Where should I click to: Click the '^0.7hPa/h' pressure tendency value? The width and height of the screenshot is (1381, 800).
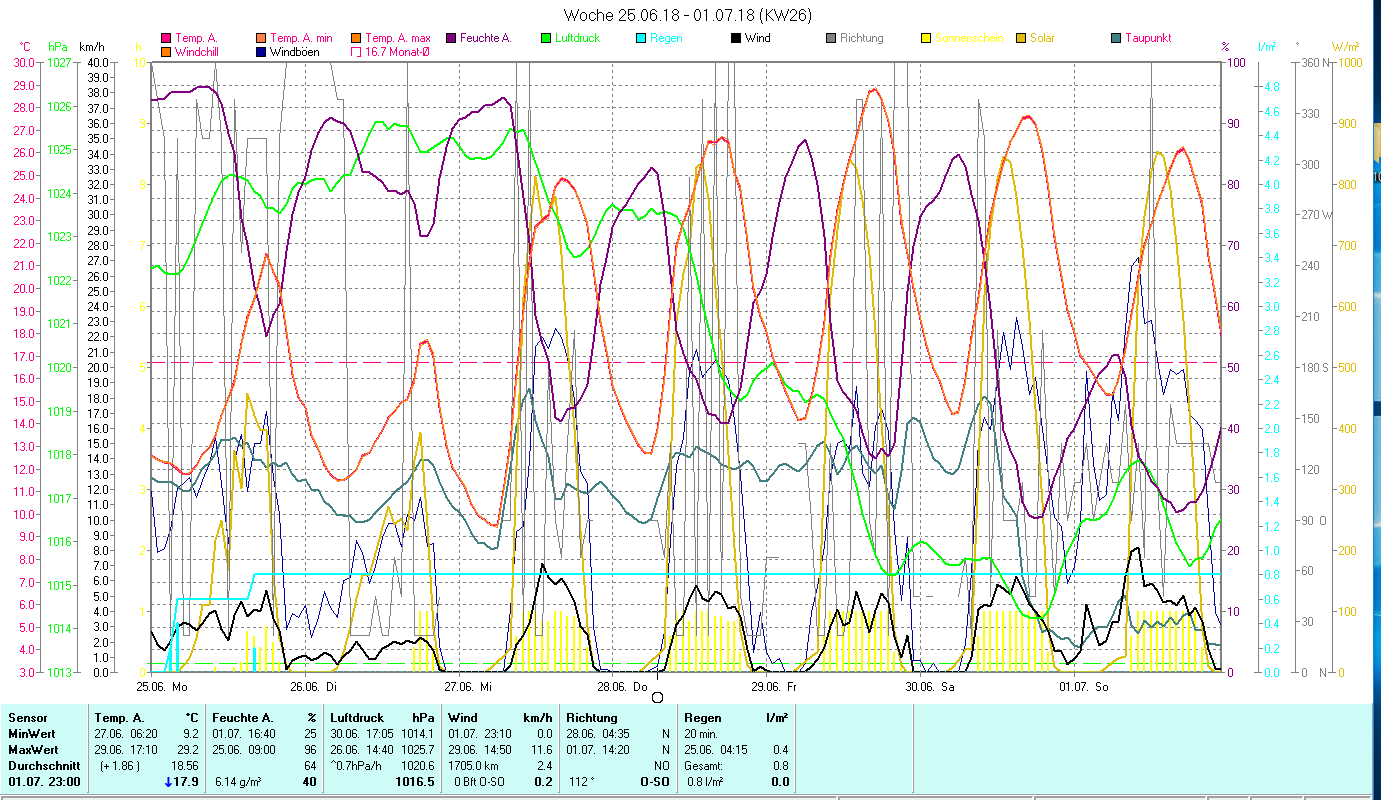357,765
